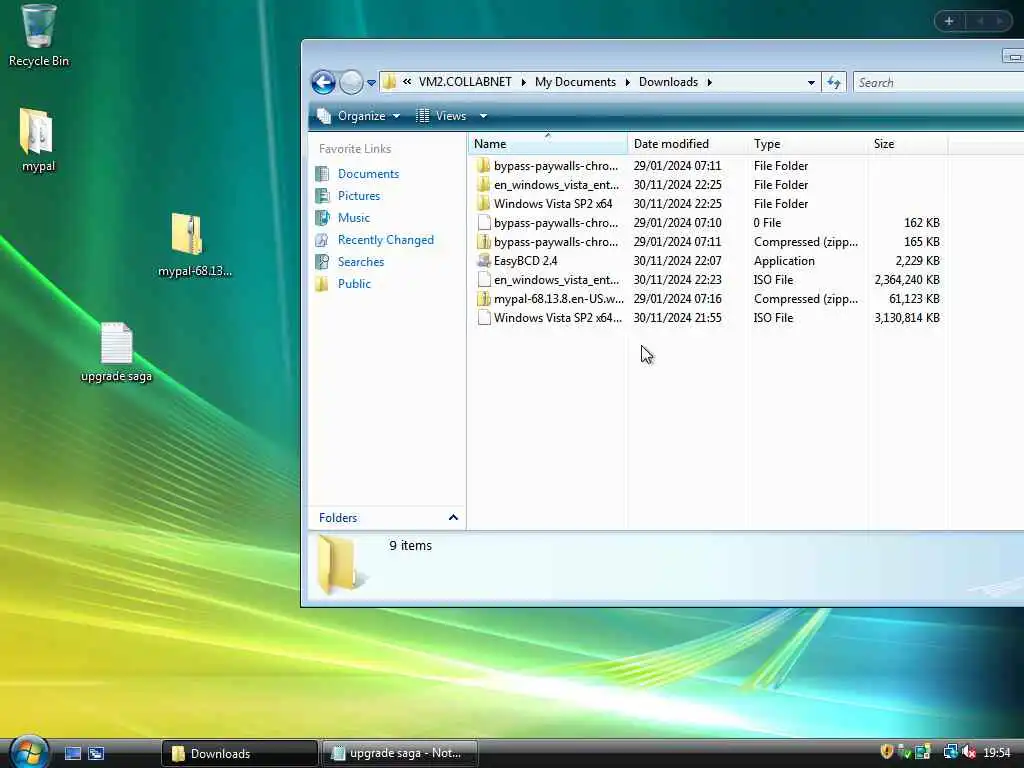Navigate to My Documents breadcrumb
Viewport: 1024px width, 768px height.
575,82
